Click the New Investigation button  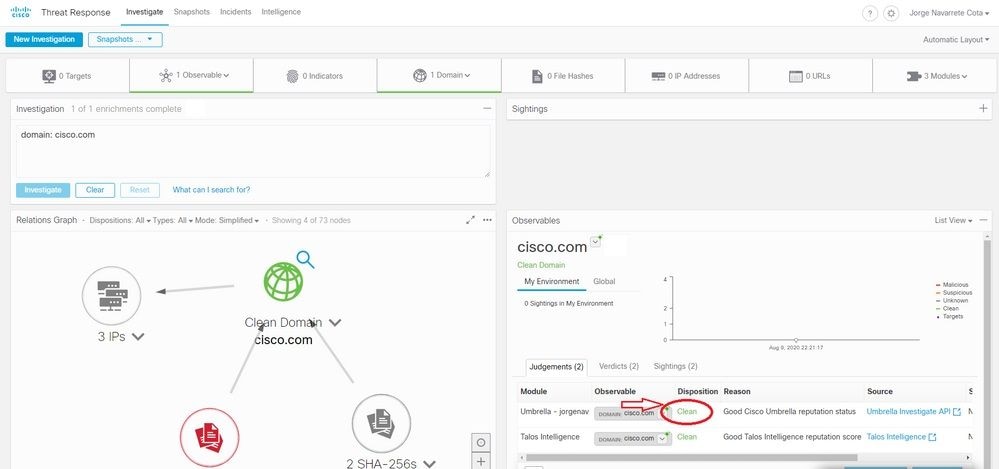tap(44, 40)
